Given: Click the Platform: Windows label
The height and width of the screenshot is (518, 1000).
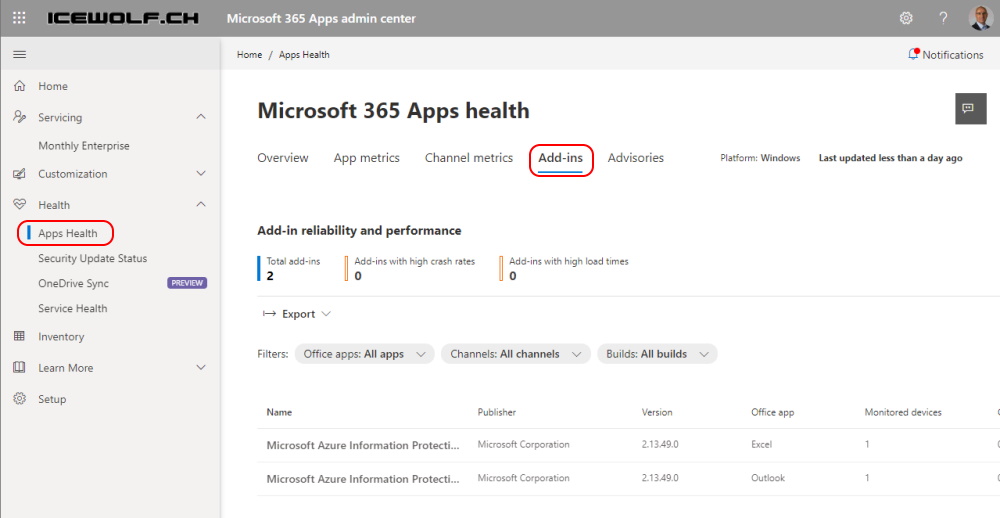Looking at the screenshot, I should point(760,158).
